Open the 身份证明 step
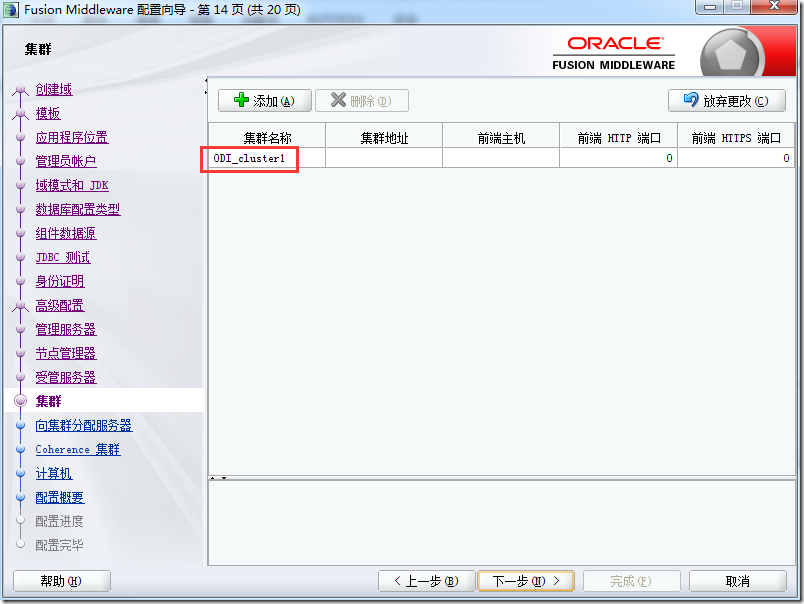 (x=59, y=281)
